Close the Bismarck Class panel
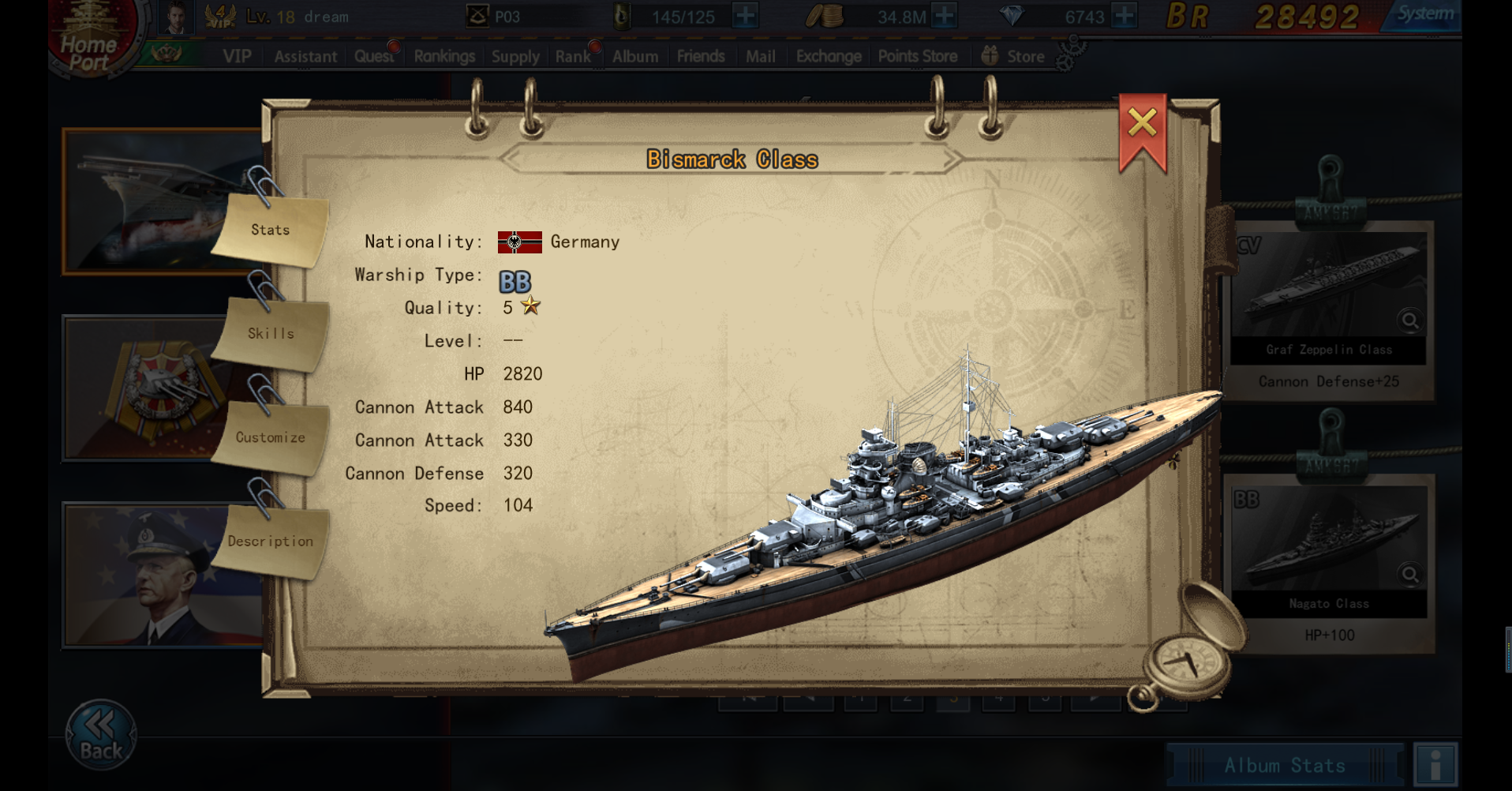1512x791 pixels. click(x=1142, y=125)
